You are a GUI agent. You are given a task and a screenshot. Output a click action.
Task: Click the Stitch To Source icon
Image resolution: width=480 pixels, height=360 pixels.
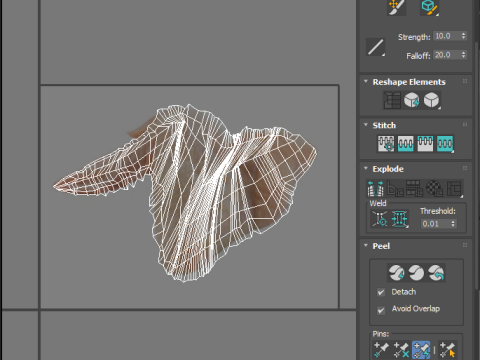click(x=425, y=144)
